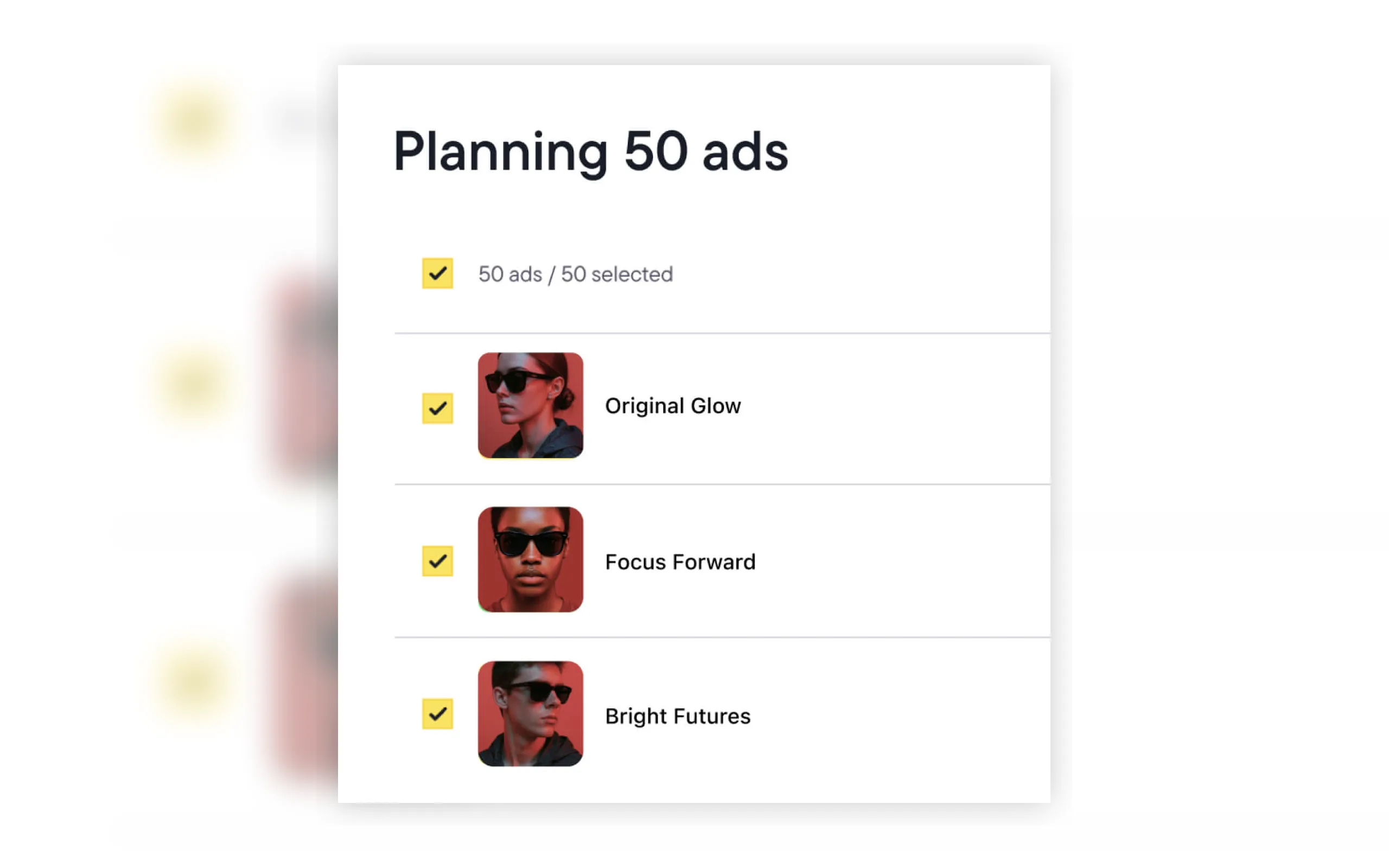Open the Original Glow ad thumbnail
Image resolution: width=1389 pixels, height=868 pixels.
point(530,405)
